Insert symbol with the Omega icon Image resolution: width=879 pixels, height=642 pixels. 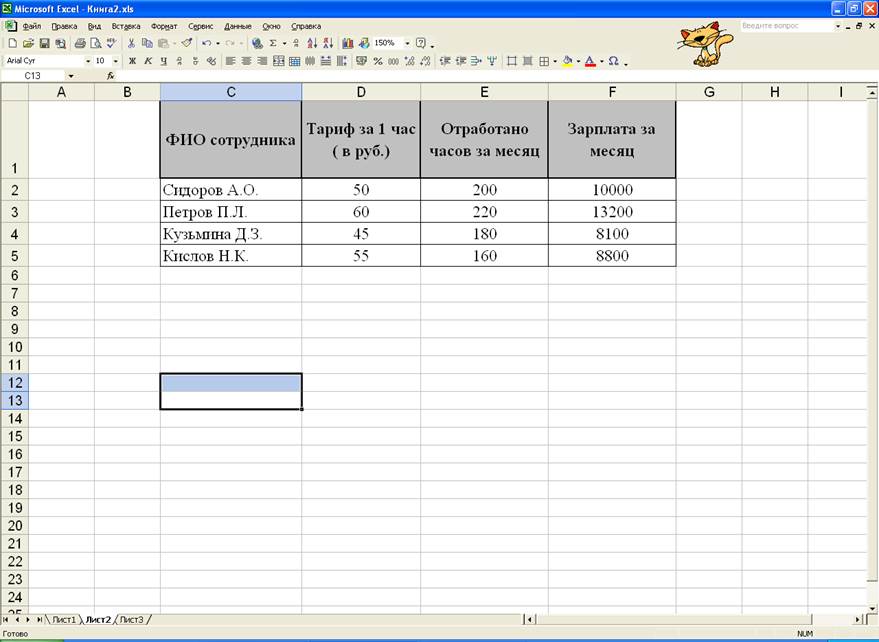coord(613,61)
